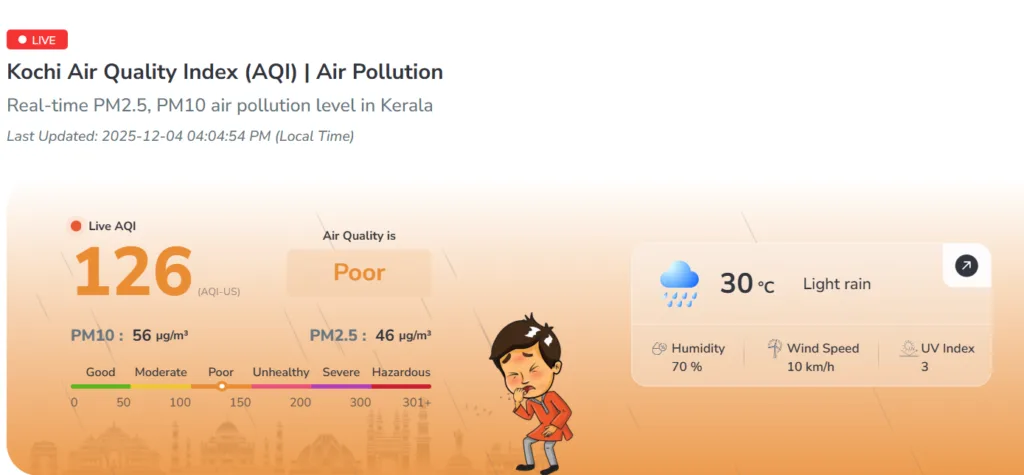Click the green Good scale segment

(100, 386)
